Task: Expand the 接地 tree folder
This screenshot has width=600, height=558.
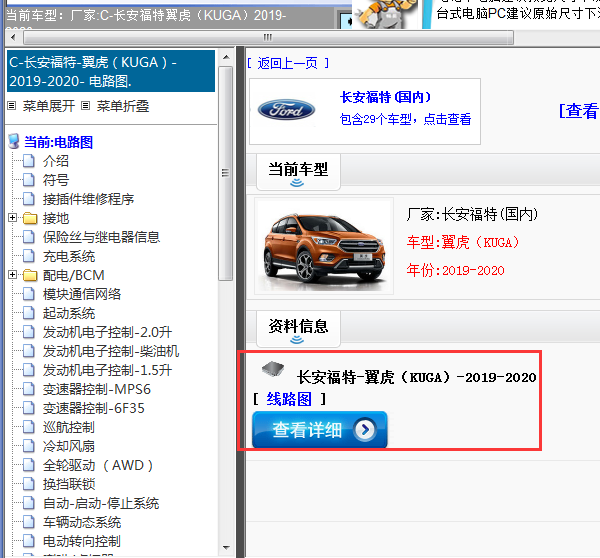Action: 12,218
